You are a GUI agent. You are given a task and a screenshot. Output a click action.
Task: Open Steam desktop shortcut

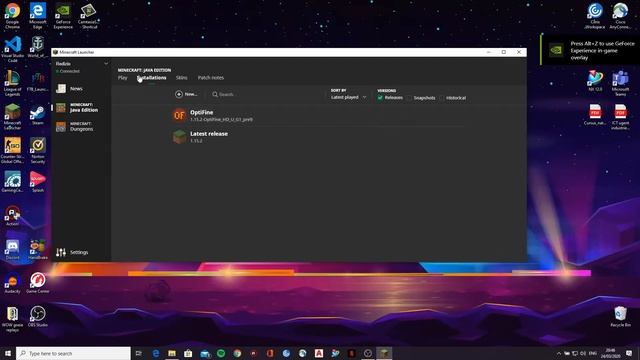click(38, 115)
